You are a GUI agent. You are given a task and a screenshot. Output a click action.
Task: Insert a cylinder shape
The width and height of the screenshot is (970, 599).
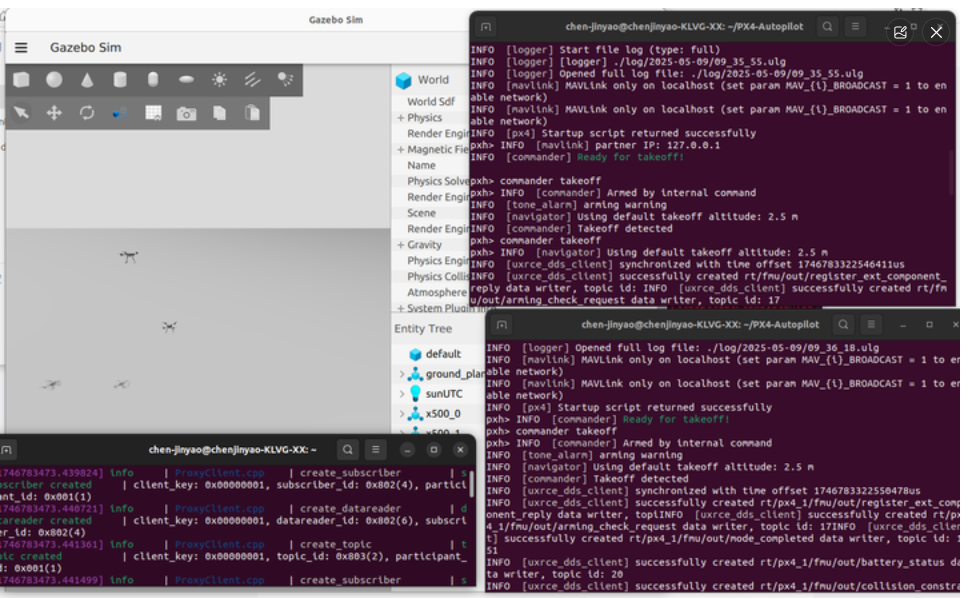click(x=120, y=79)
